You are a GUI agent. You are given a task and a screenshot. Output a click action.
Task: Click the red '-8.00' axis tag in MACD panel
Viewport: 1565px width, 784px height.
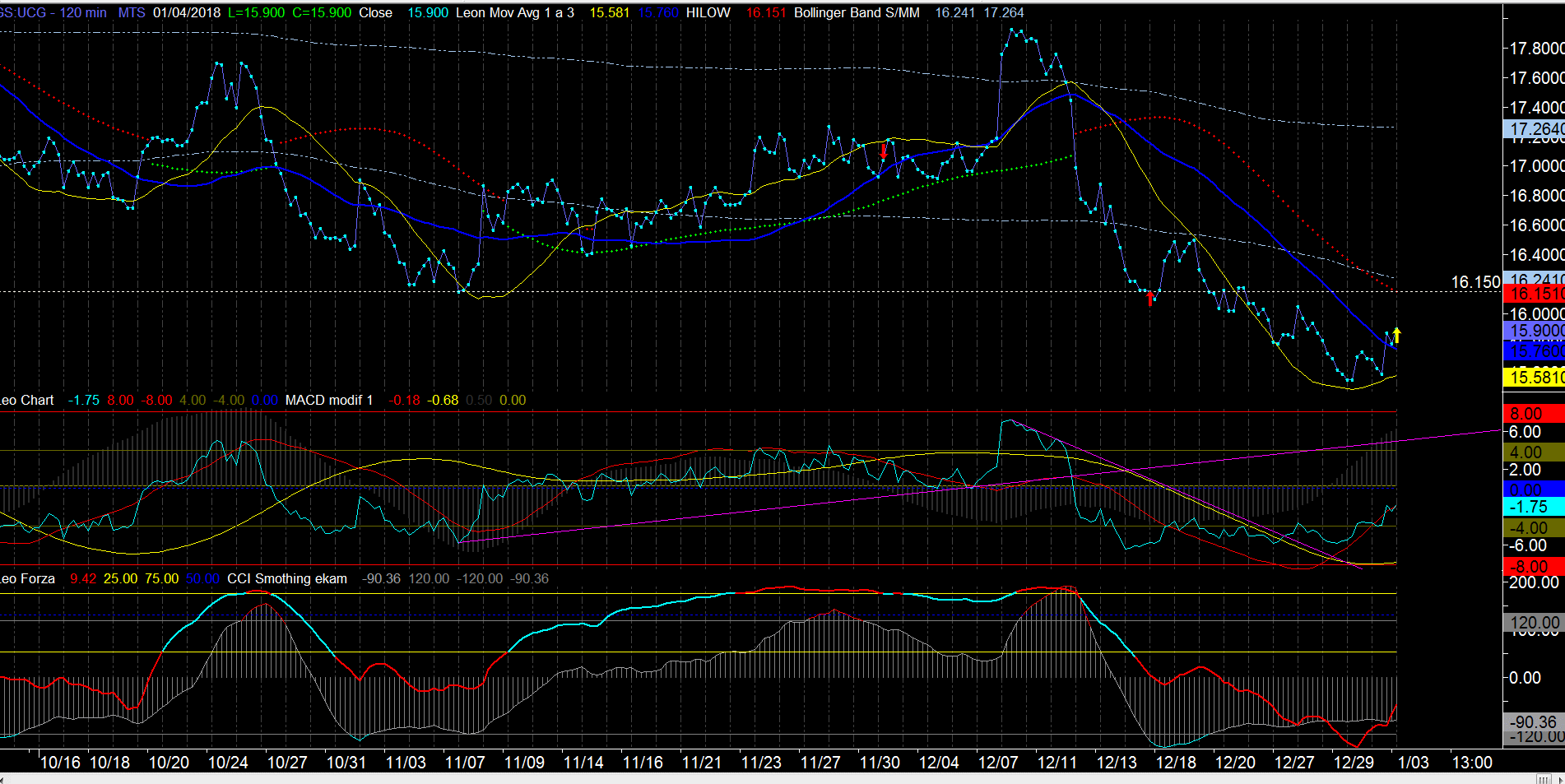(x=1534, y=567)
